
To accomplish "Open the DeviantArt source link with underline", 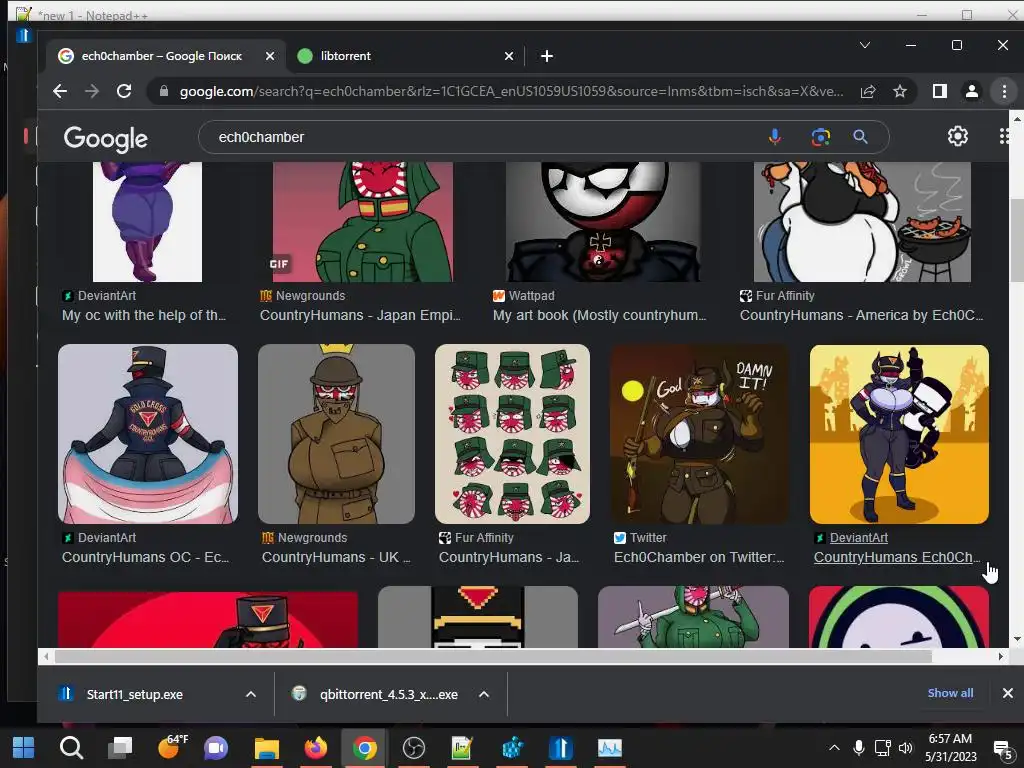I will 858,537.
